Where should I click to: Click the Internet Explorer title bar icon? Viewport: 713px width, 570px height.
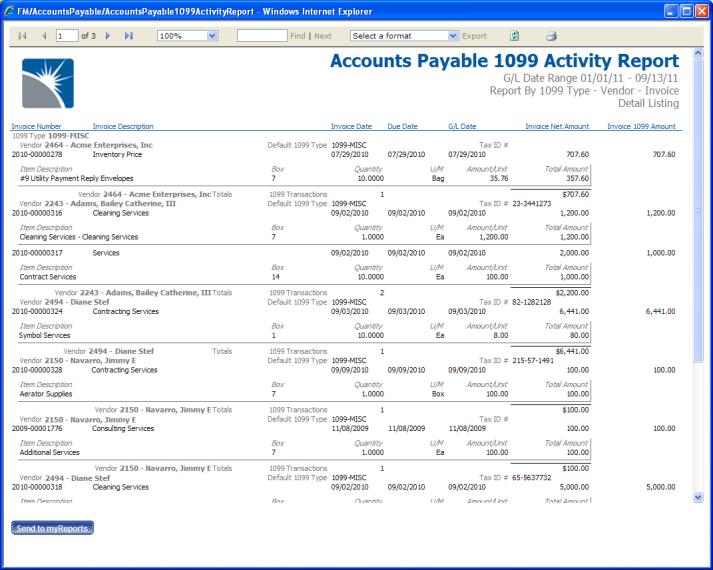coord(10,10)
